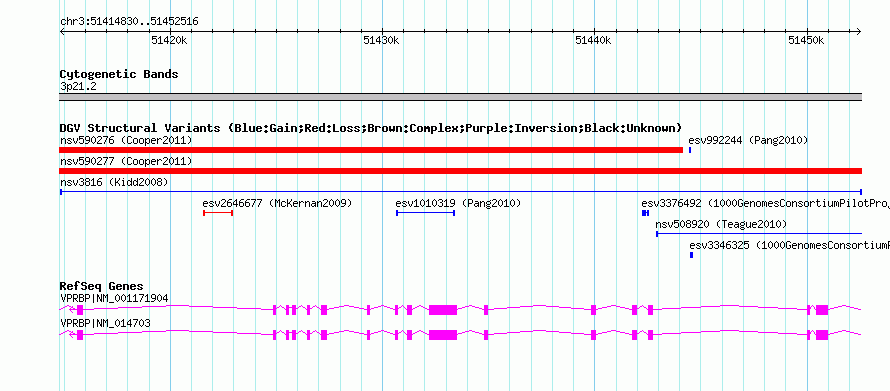Open the nsv590276 (Cooper2011) label
890x391 pixels.
pos(126,140)
